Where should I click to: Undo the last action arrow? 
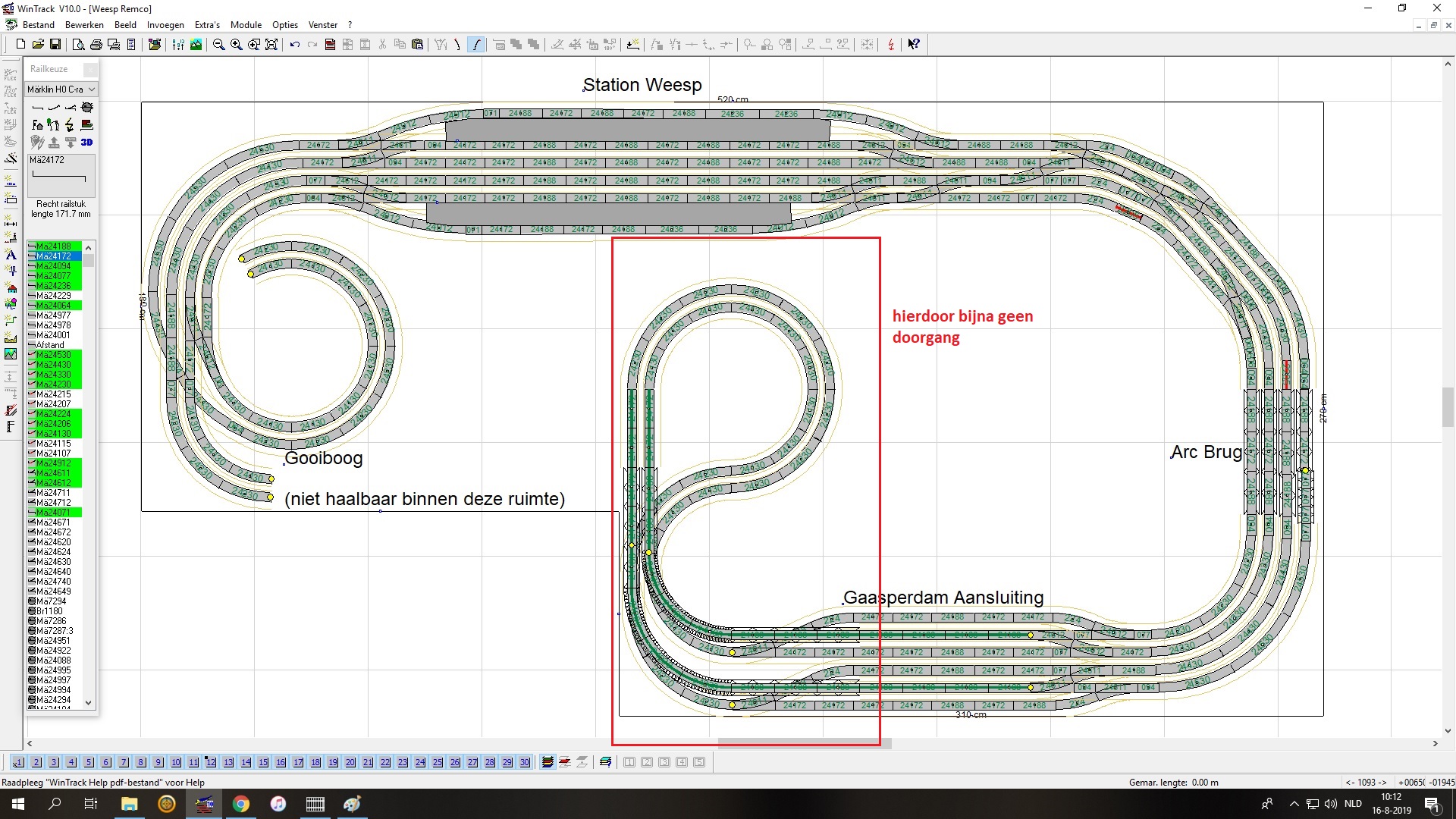(x=295, y=45)
